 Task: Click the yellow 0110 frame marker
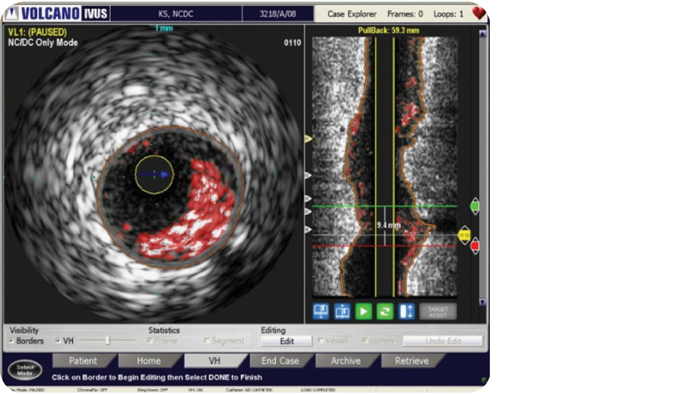pyautogui.click(x=464, y=235)
